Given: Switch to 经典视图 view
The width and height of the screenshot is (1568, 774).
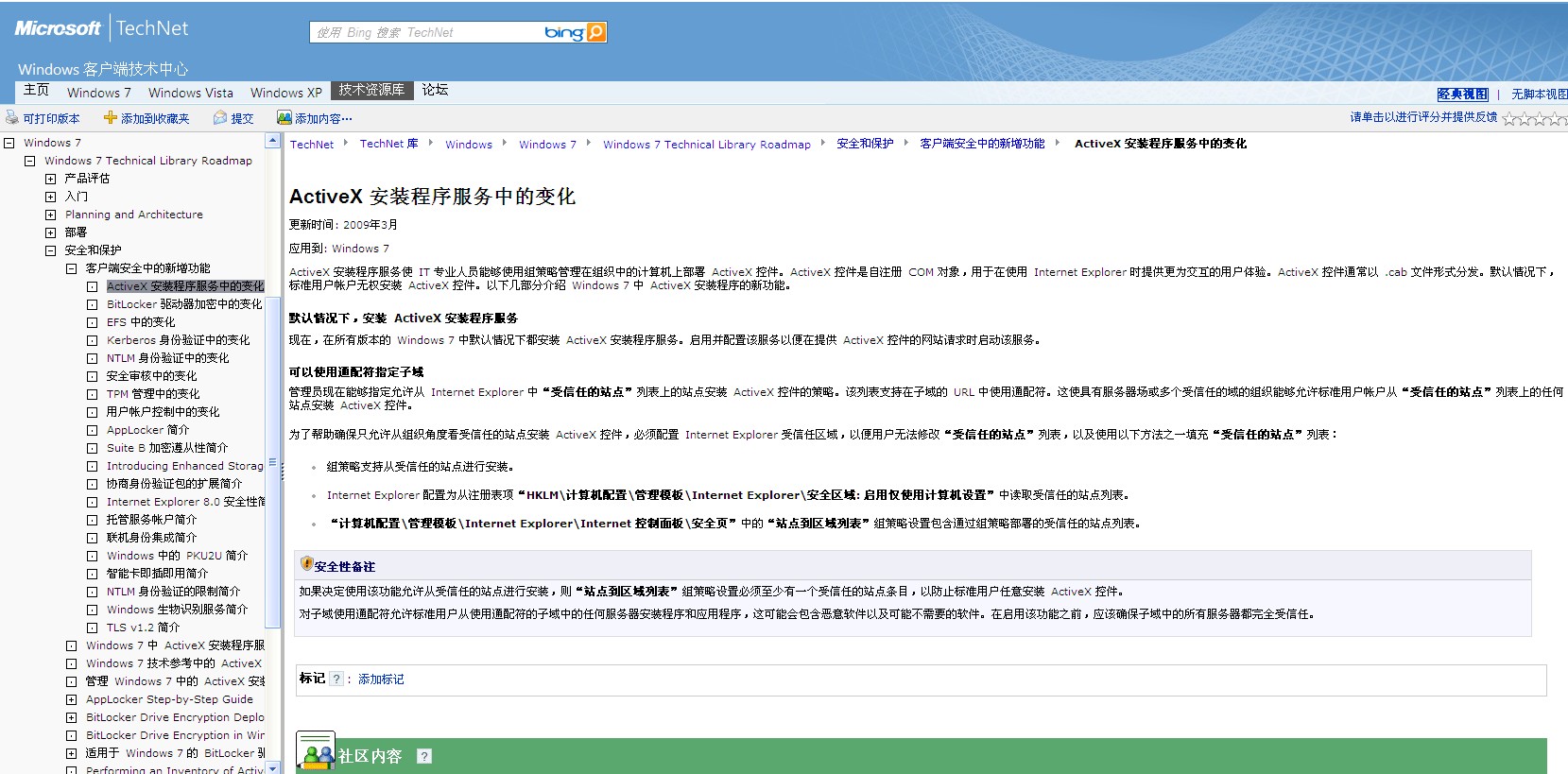Looking at the screenshot, I should (1462, 95).
